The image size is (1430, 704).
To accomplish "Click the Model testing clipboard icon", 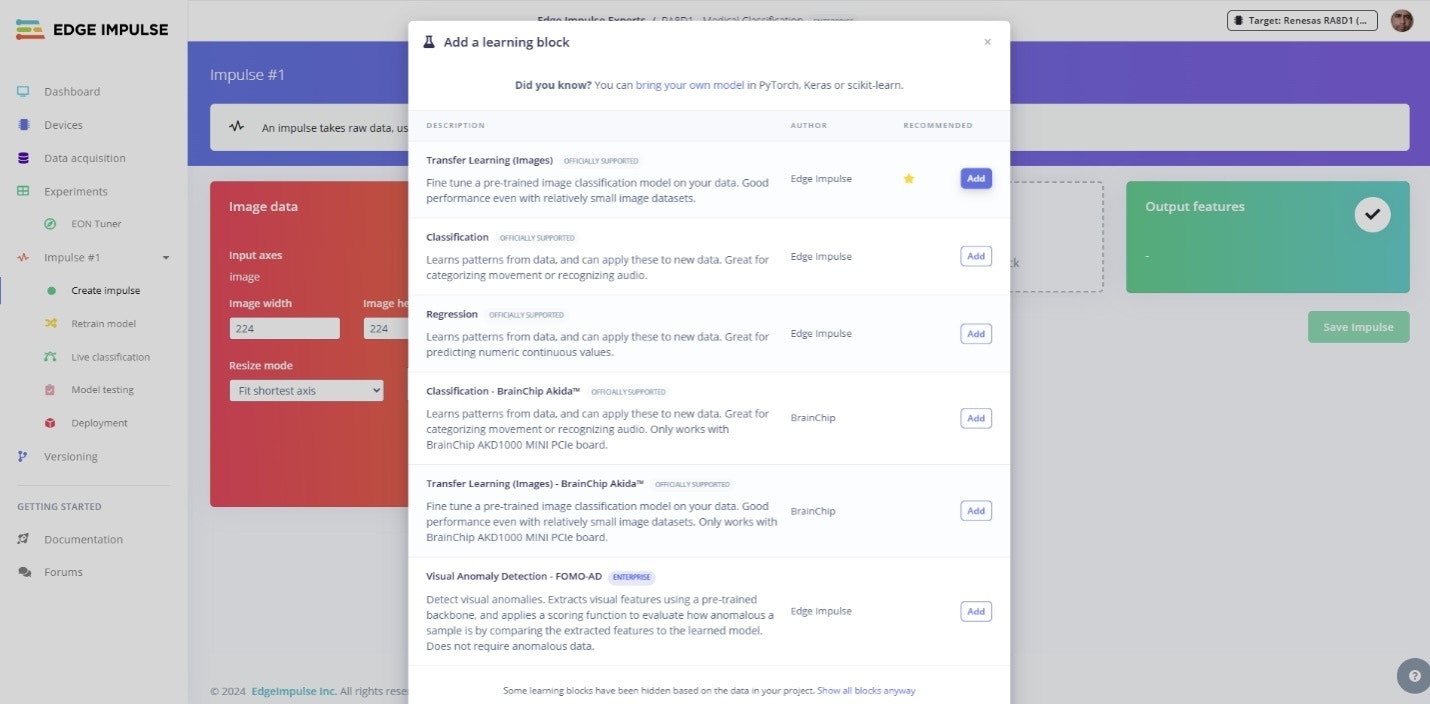I will pos(50,390).
